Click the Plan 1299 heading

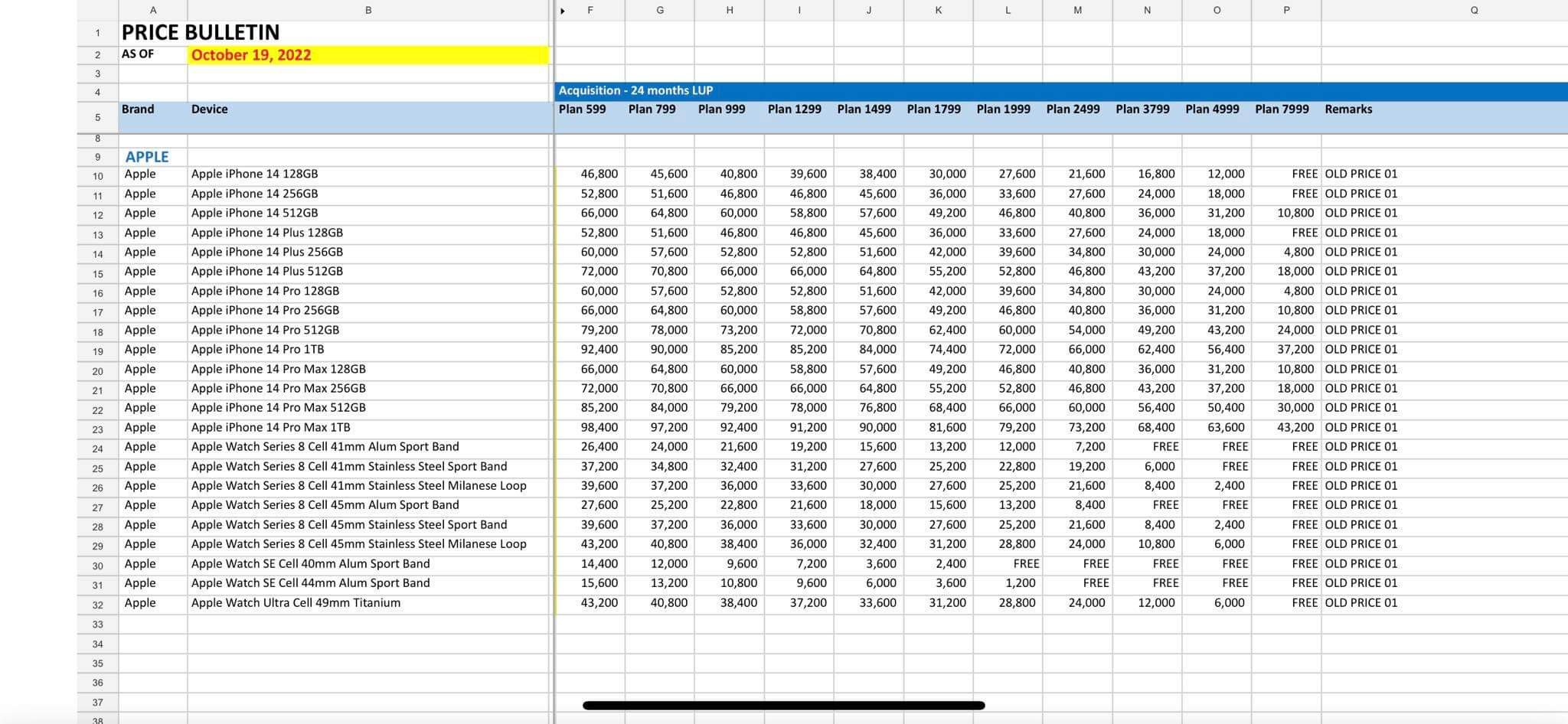pos(794,109)
